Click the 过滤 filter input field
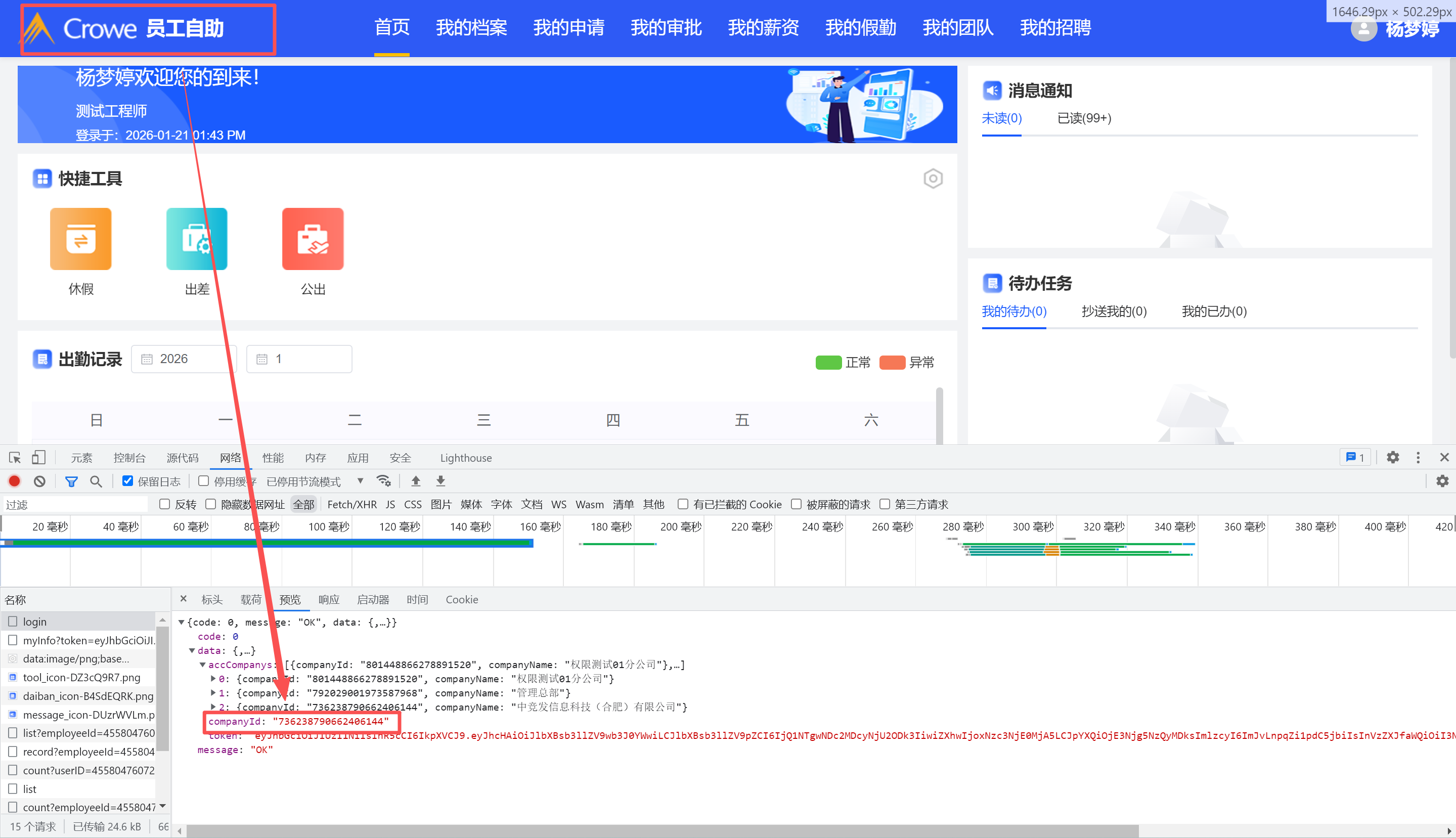Image resolution: width=1456 pixels, height=838 pixels. [75, 505]
